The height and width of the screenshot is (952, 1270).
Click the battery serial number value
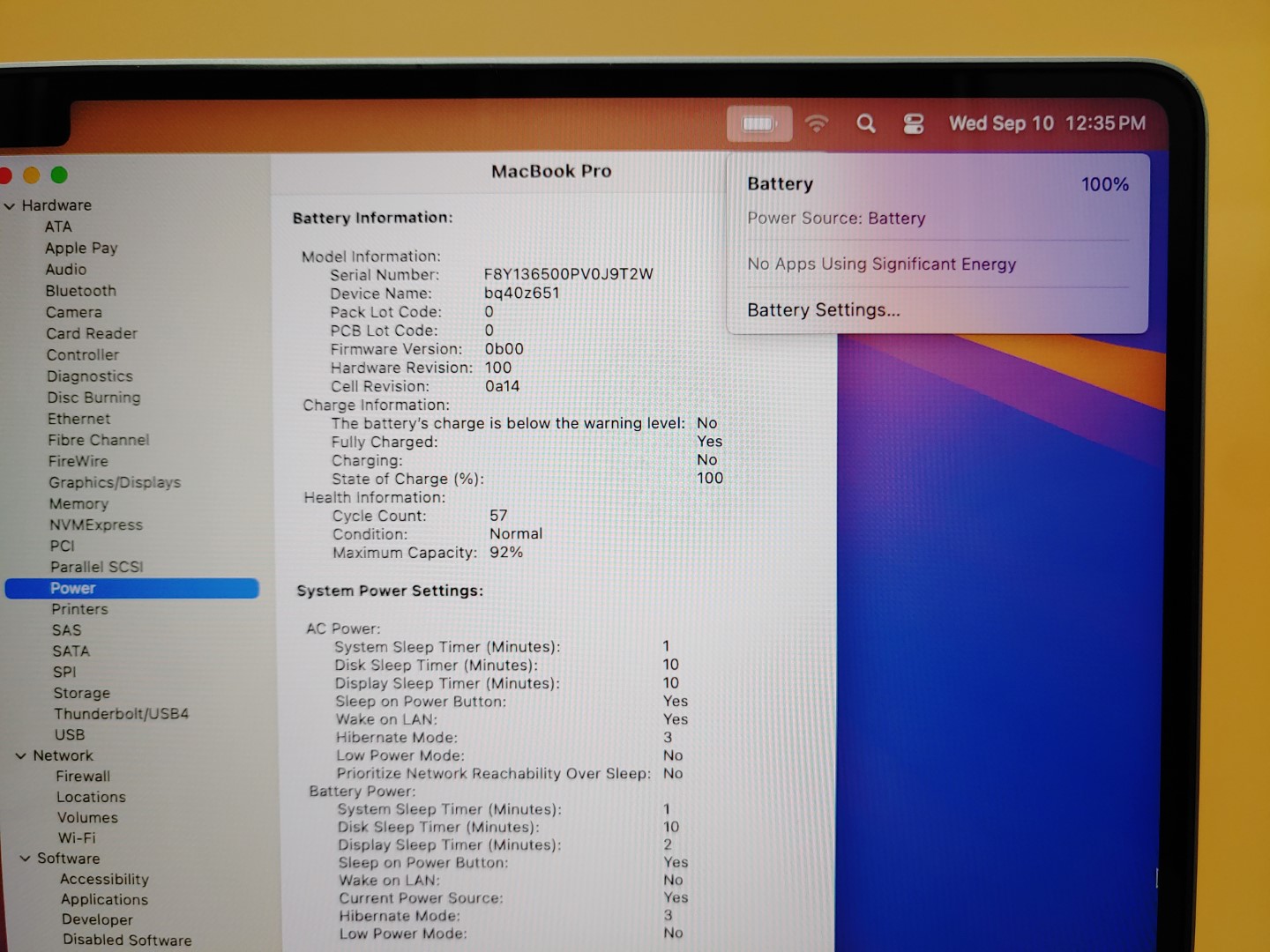click(x=568, y=274)
